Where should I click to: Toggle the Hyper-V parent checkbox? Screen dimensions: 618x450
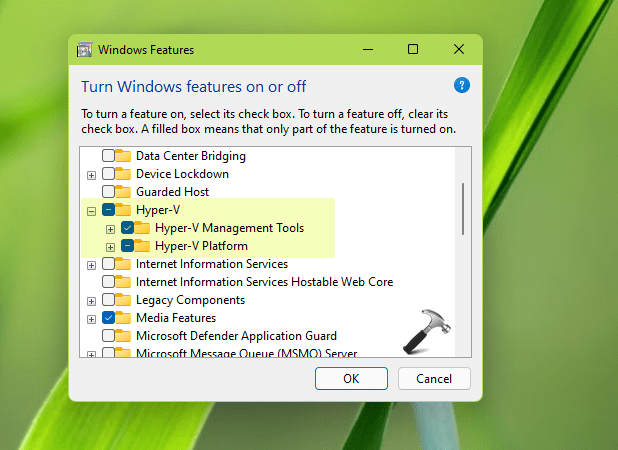coord(108,210)
